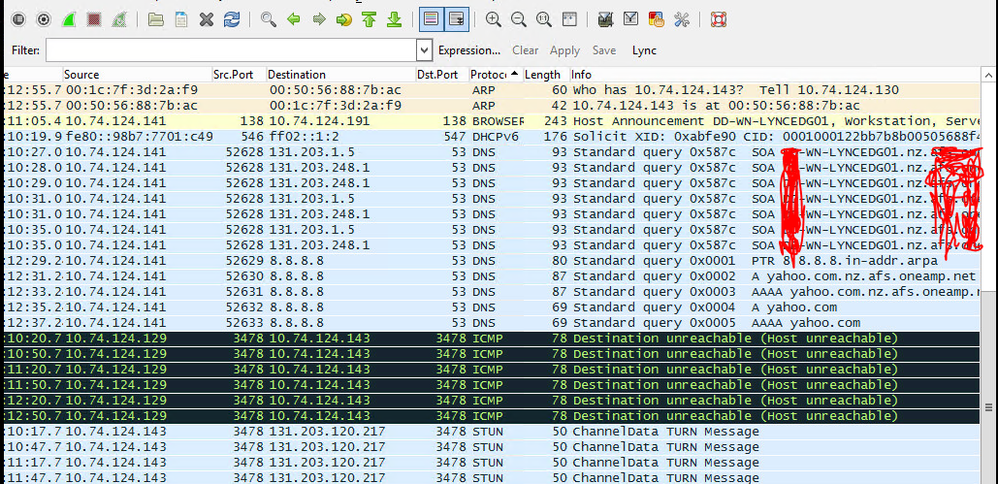Save the current filter

click(604, 50)
